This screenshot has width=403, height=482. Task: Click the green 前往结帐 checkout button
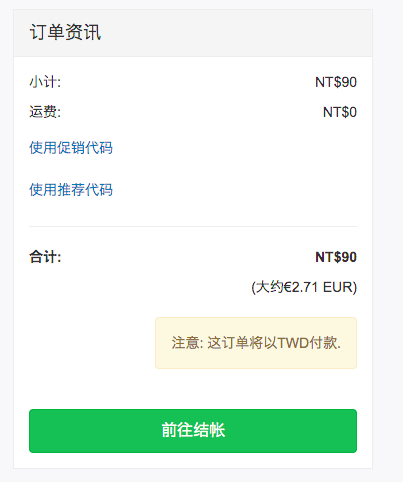click(x=193, y=431)
